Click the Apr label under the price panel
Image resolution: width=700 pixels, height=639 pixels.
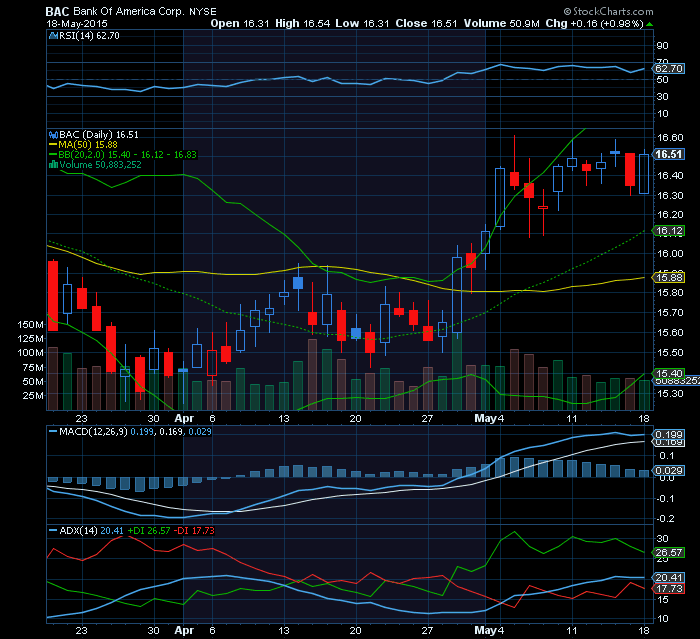184,419
